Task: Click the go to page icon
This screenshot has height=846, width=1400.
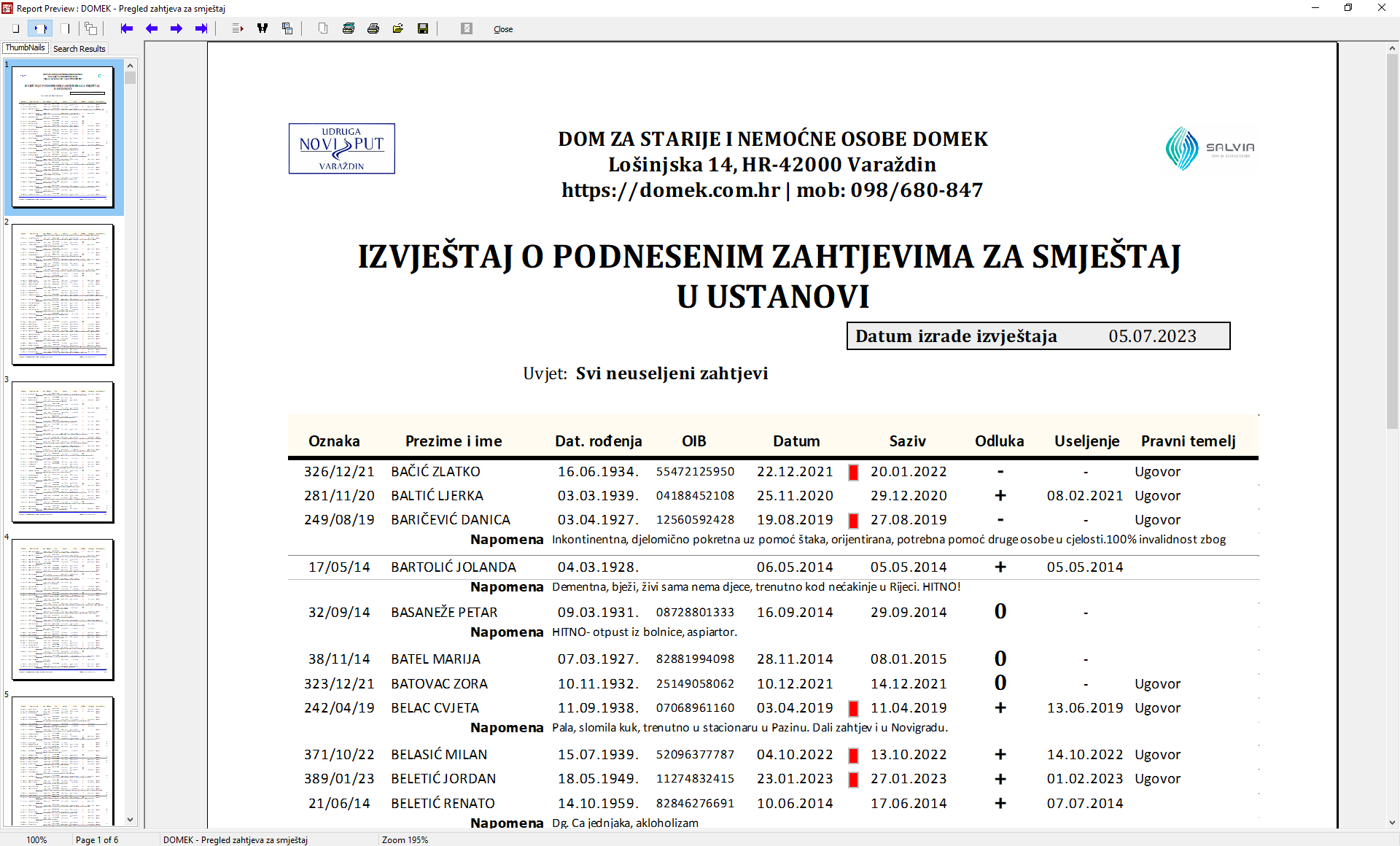Action: coord(237,28)
